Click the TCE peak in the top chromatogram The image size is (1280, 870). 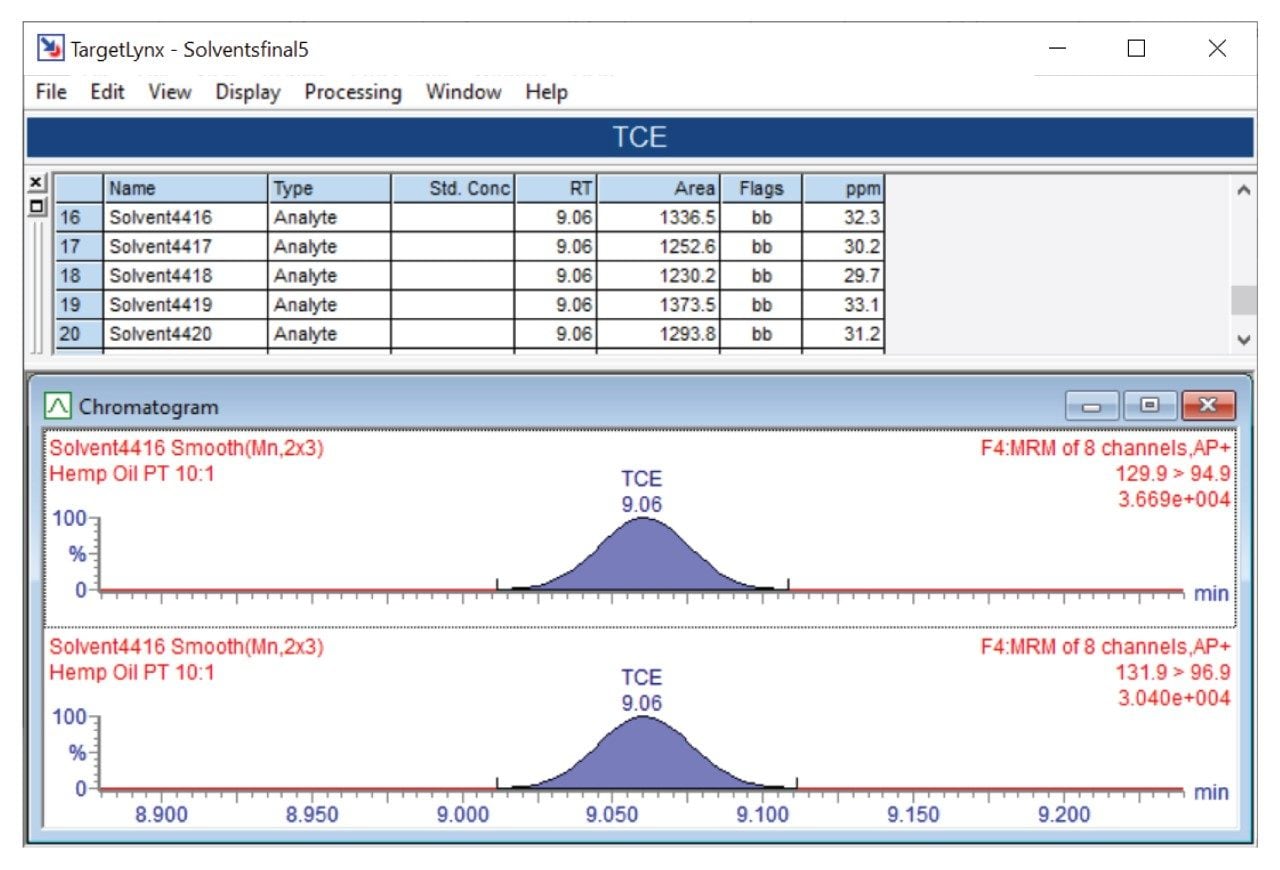coord(642,558)
